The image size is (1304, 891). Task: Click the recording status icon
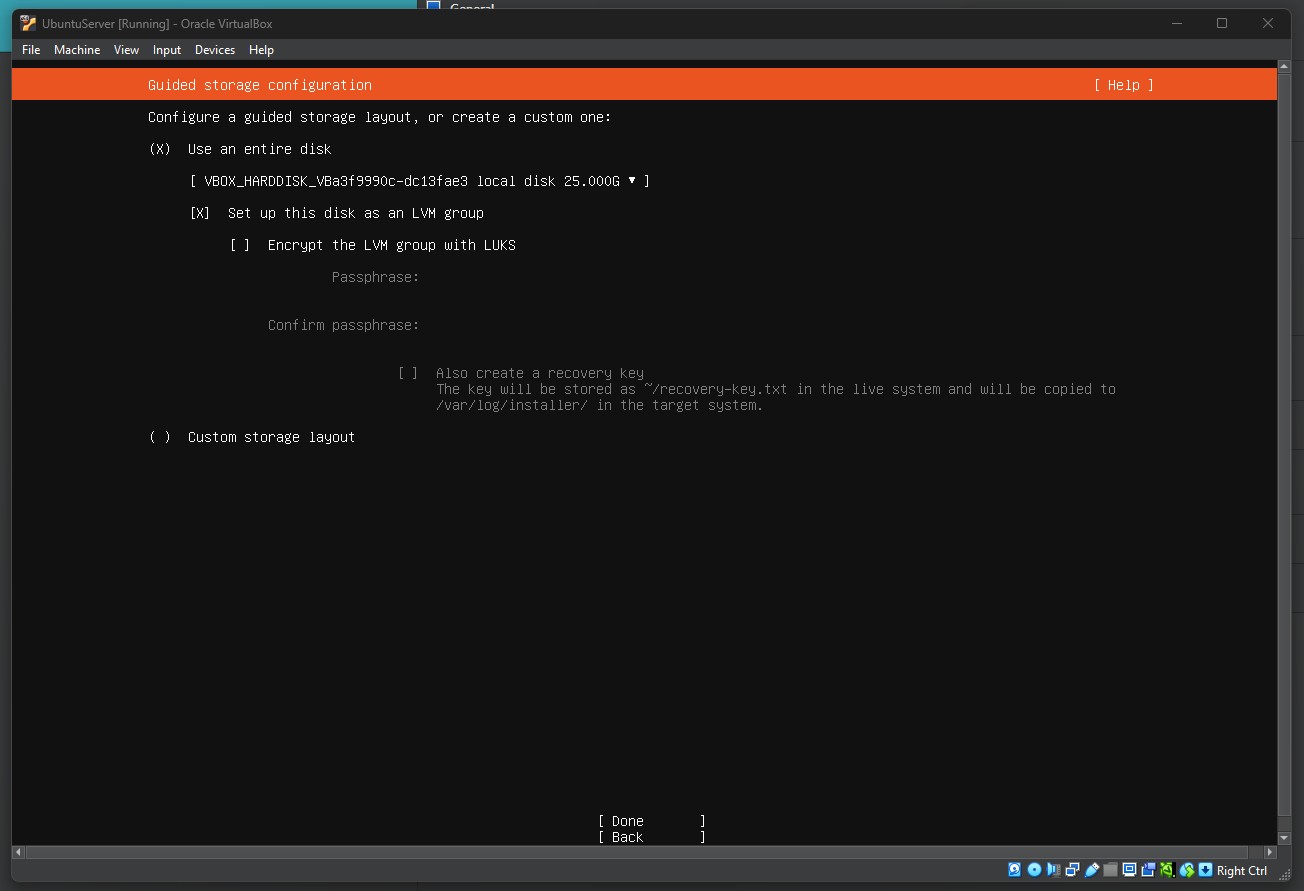[x=1147, y=870]
